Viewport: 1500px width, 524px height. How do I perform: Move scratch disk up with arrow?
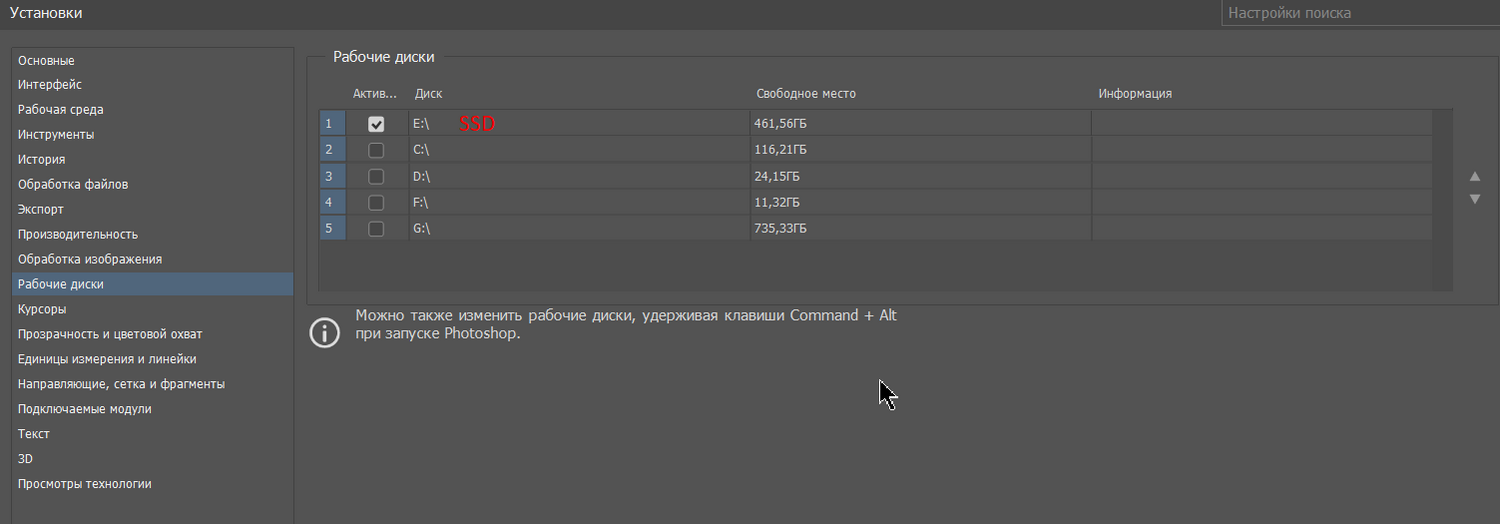pyautogui.click(x=1474, y=176)
